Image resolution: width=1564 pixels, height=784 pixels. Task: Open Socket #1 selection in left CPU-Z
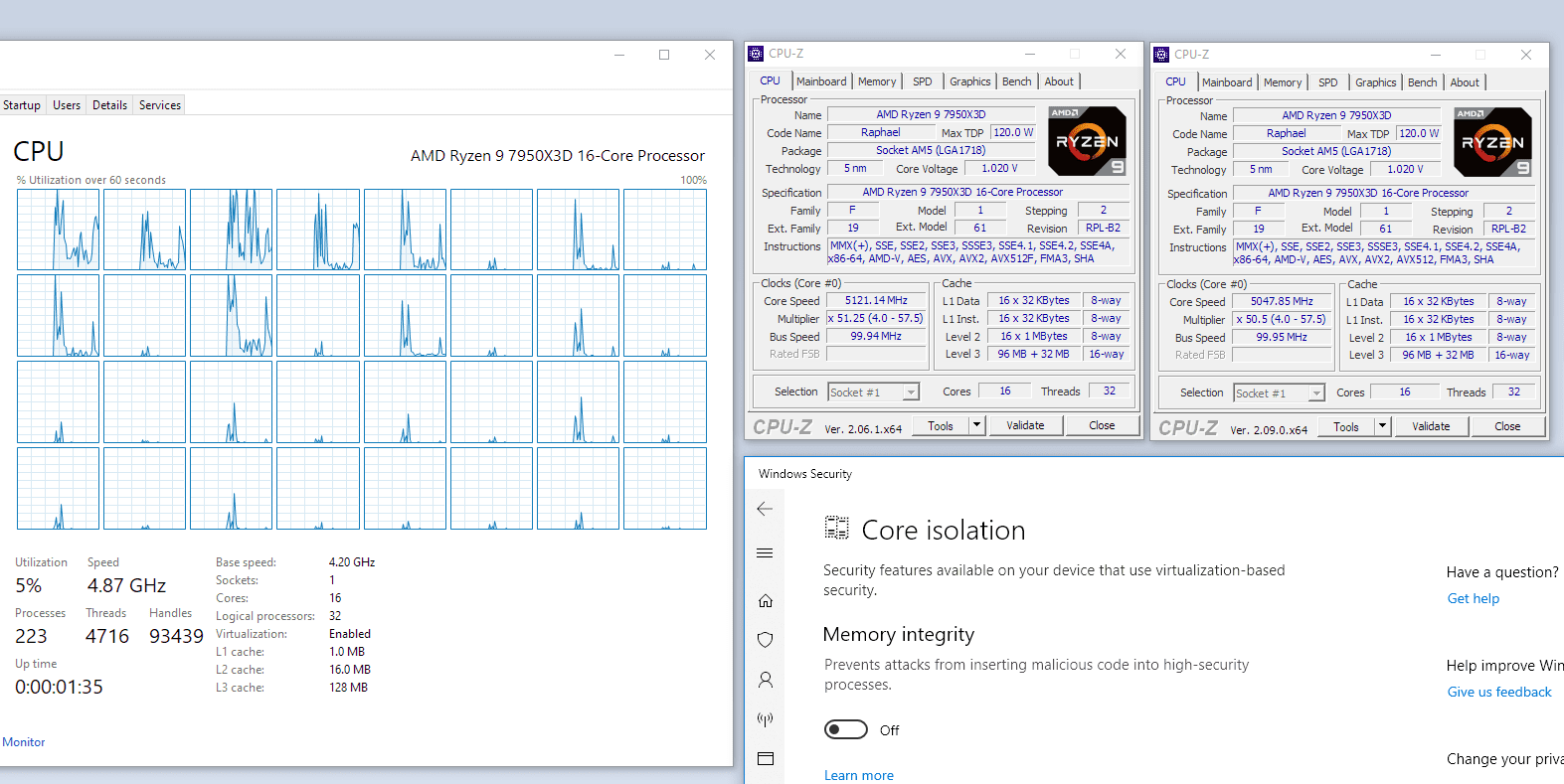(874, 392)
